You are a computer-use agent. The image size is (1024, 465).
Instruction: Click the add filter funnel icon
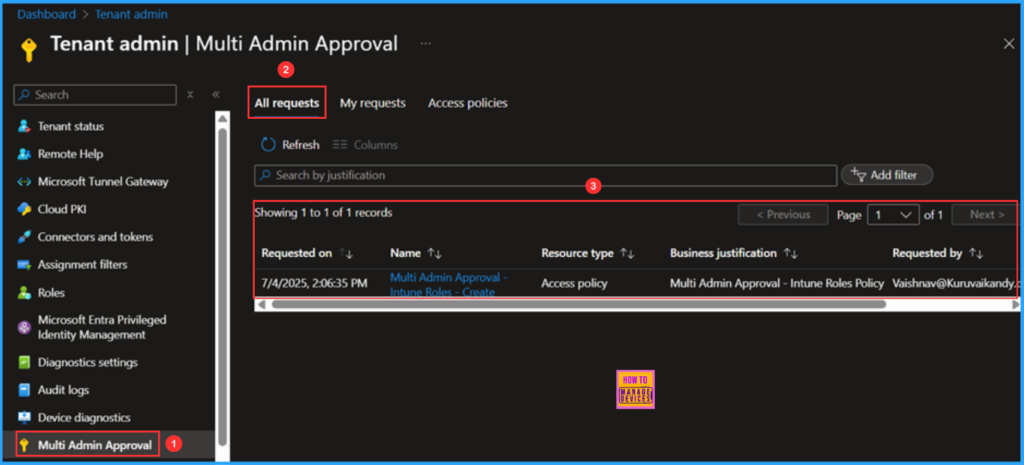[x=858, y=175]
